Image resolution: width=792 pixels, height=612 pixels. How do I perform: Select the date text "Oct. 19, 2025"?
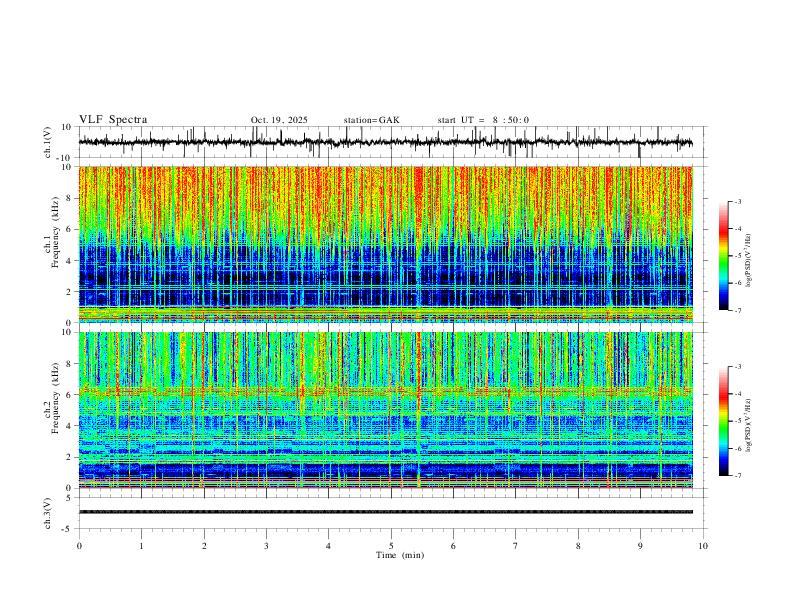[x=279, y=120]
